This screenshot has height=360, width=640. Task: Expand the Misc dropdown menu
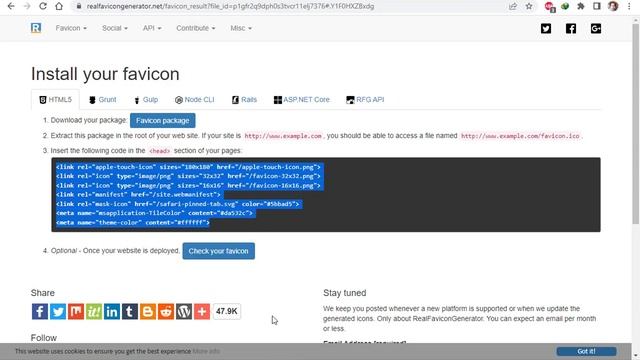pyautogui.click(x=241, y=28)
